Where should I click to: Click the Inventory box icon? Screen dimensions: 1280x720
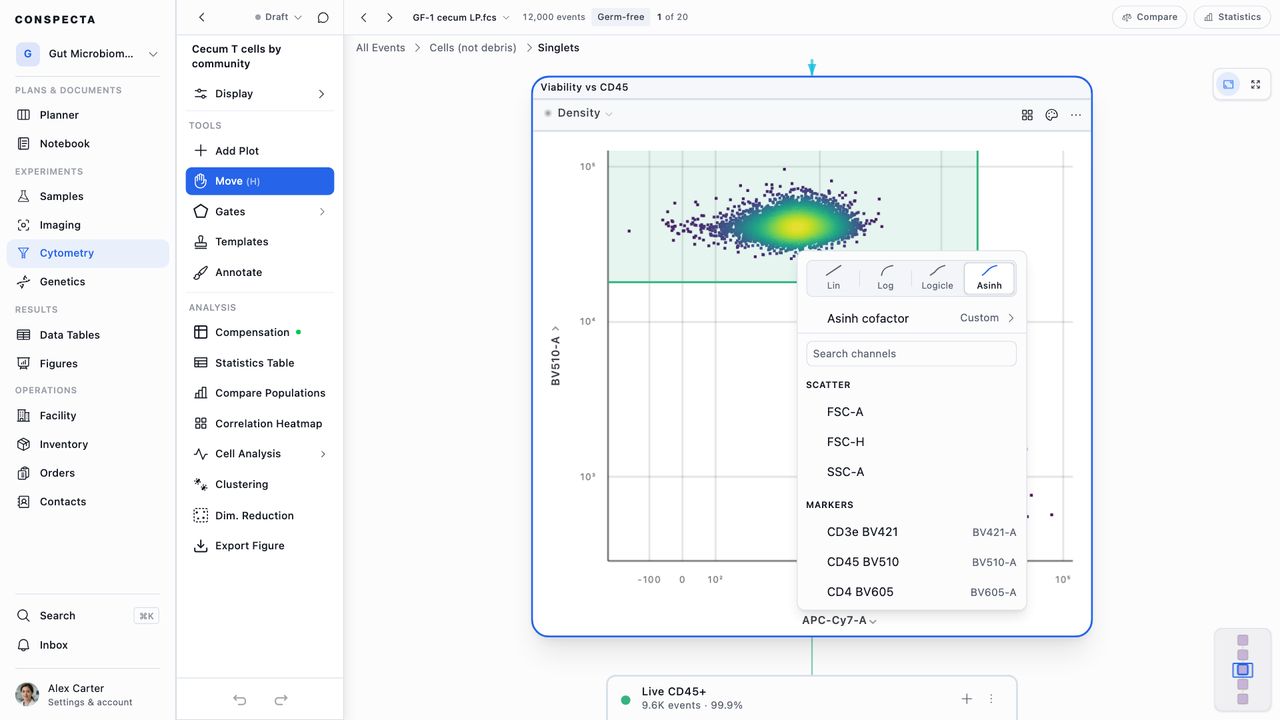(x=24, y=444)
